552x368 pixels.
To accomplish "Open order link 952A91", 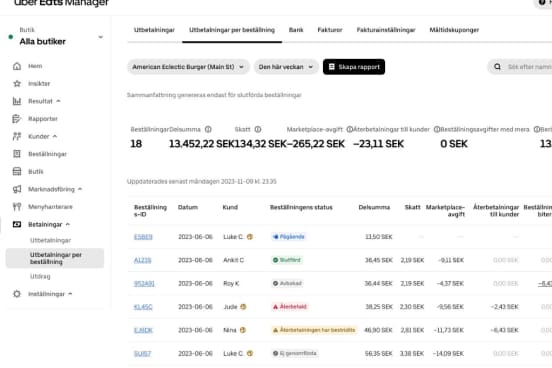I will [144, 283].
